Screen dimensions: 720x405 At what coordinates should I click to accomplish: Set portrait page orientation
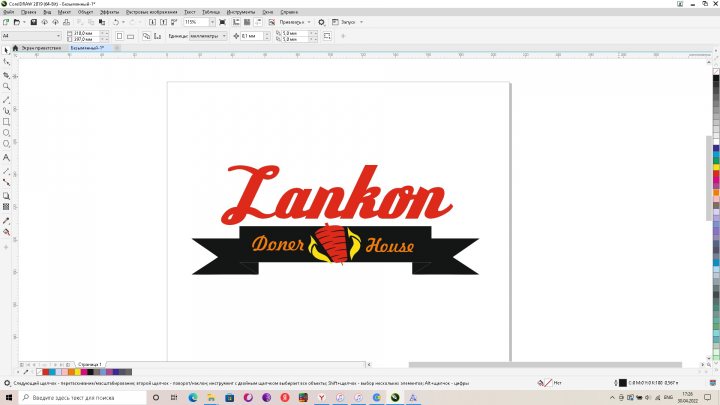tap(119, 36)
